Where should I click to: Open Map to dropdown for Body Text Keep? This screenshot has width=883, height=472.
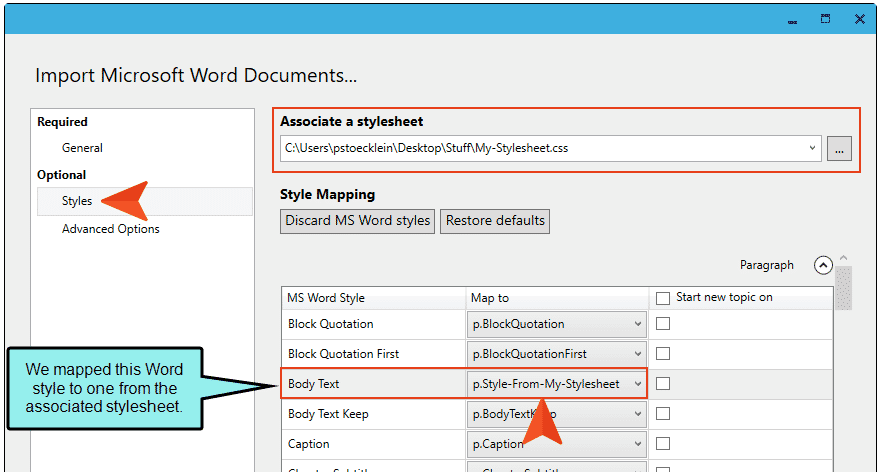[556, 414]
